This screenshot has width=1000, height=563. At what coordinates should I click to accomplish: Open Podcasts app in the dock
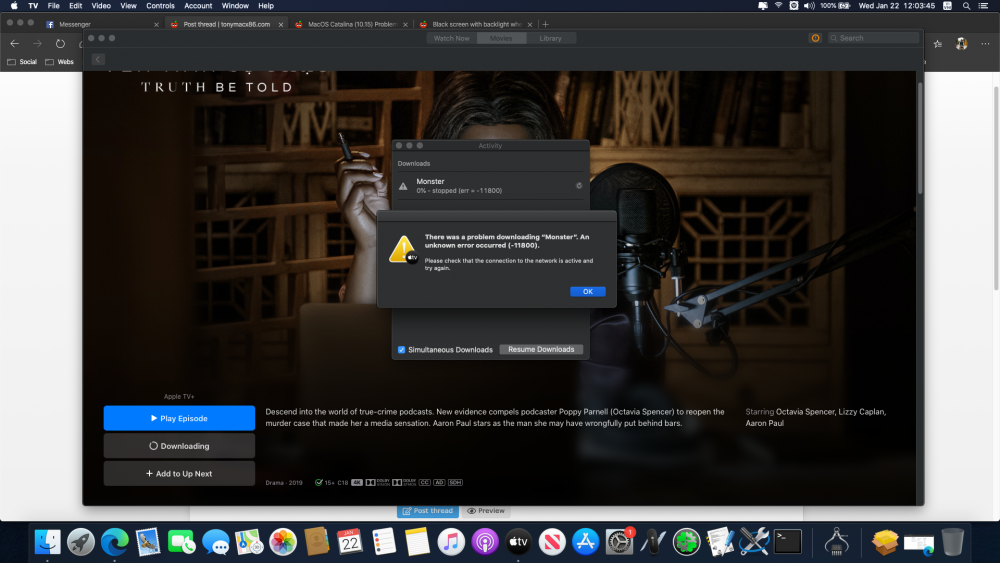(x=485, y=542)
